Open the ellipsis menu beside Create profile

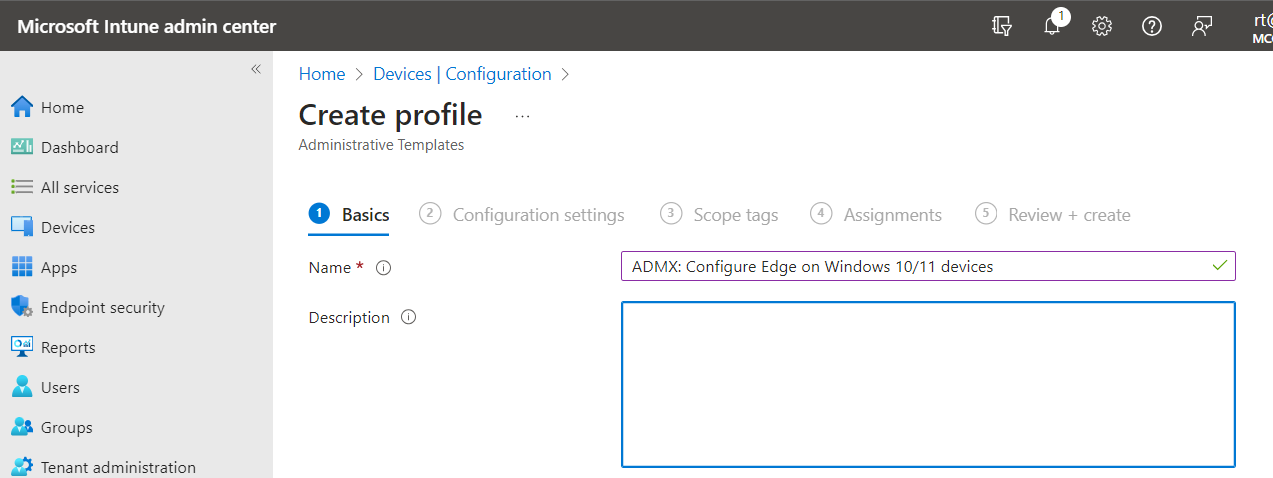click(x=522, y=116)
